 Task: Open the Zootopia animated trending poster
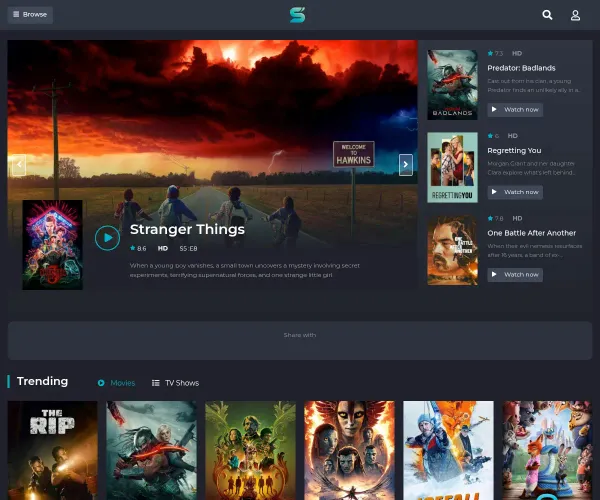[547, 450]
